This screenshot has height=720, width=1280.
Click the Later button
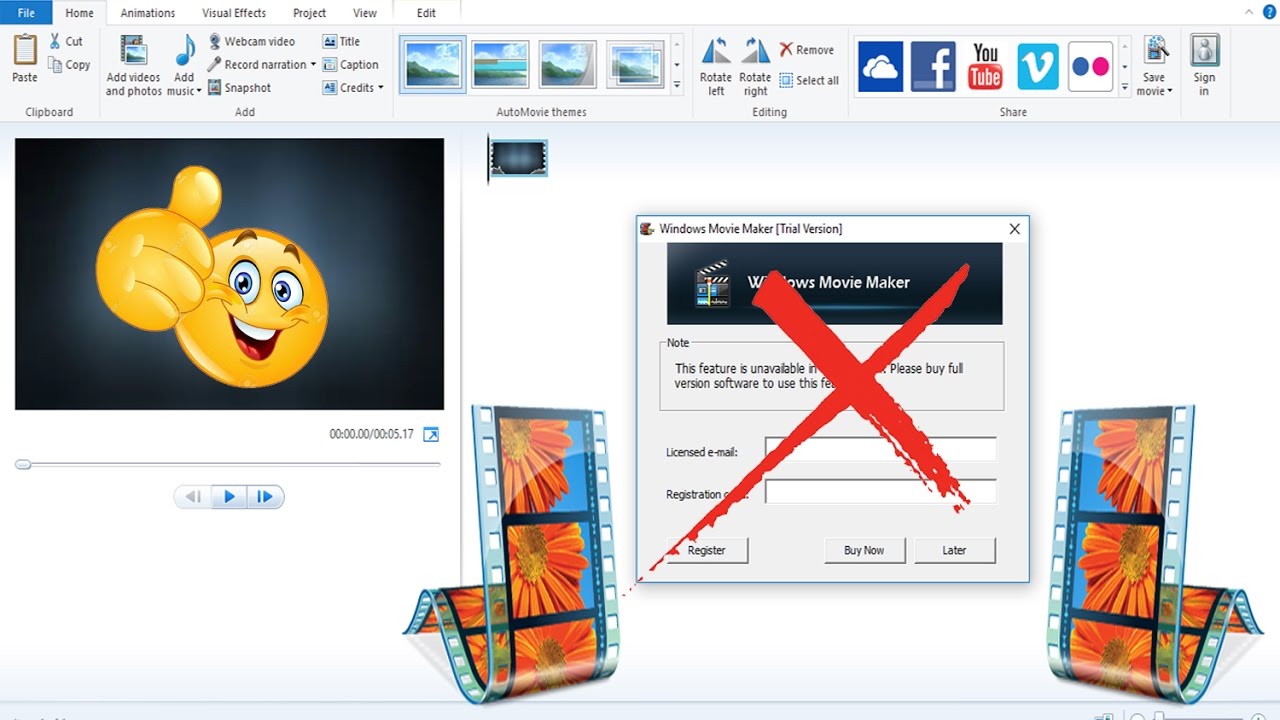coord(954,550)
